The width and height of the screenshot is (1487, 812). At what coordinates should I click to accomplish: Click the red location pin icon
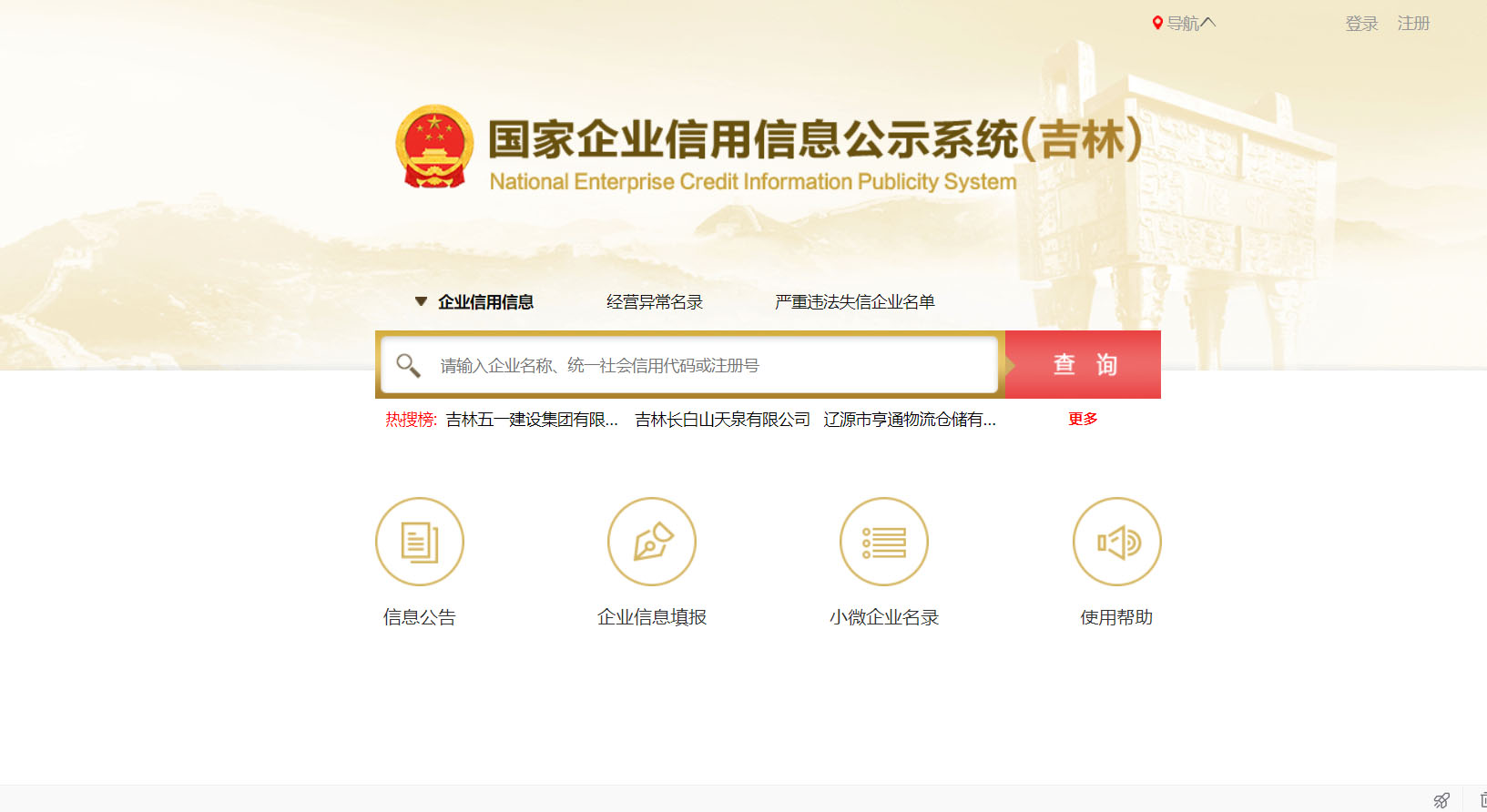coord(1157,23)
